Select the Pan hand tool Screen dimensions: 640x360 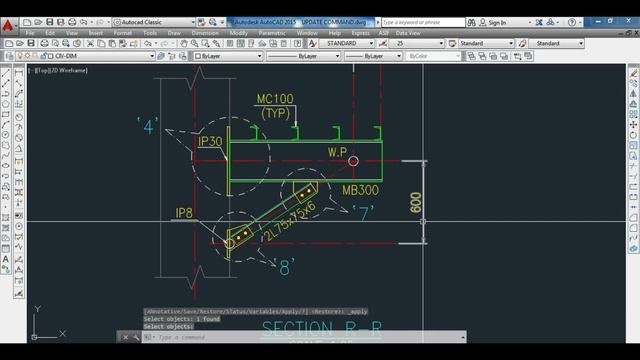[184, 43]
